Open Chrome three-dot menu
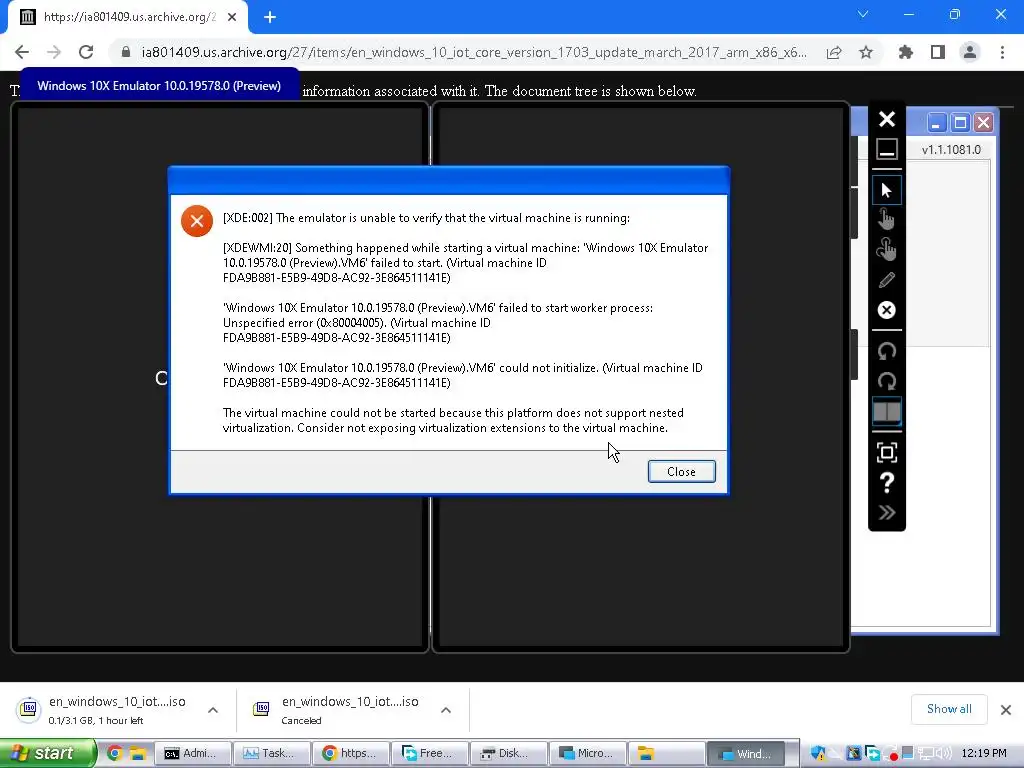1024x768 pixels. point(1002,52)
